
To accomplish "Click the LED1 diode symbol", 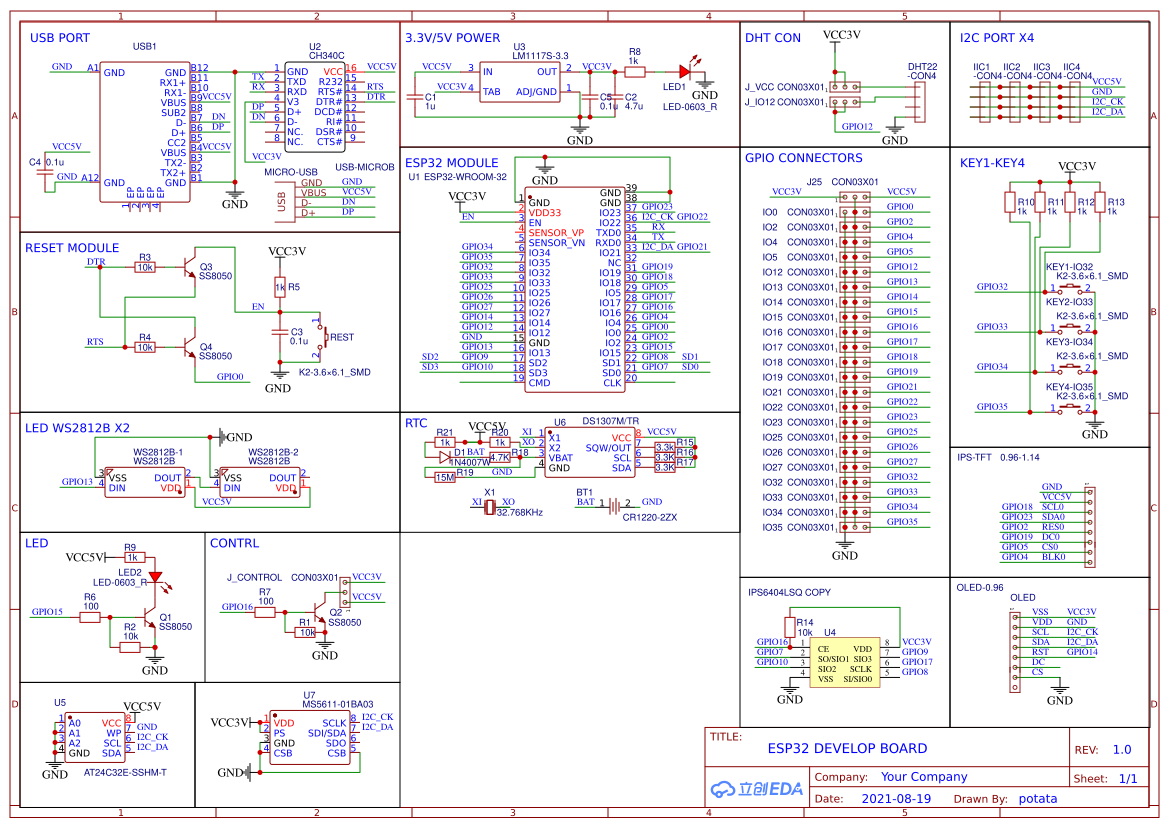I will coord(686,72).
